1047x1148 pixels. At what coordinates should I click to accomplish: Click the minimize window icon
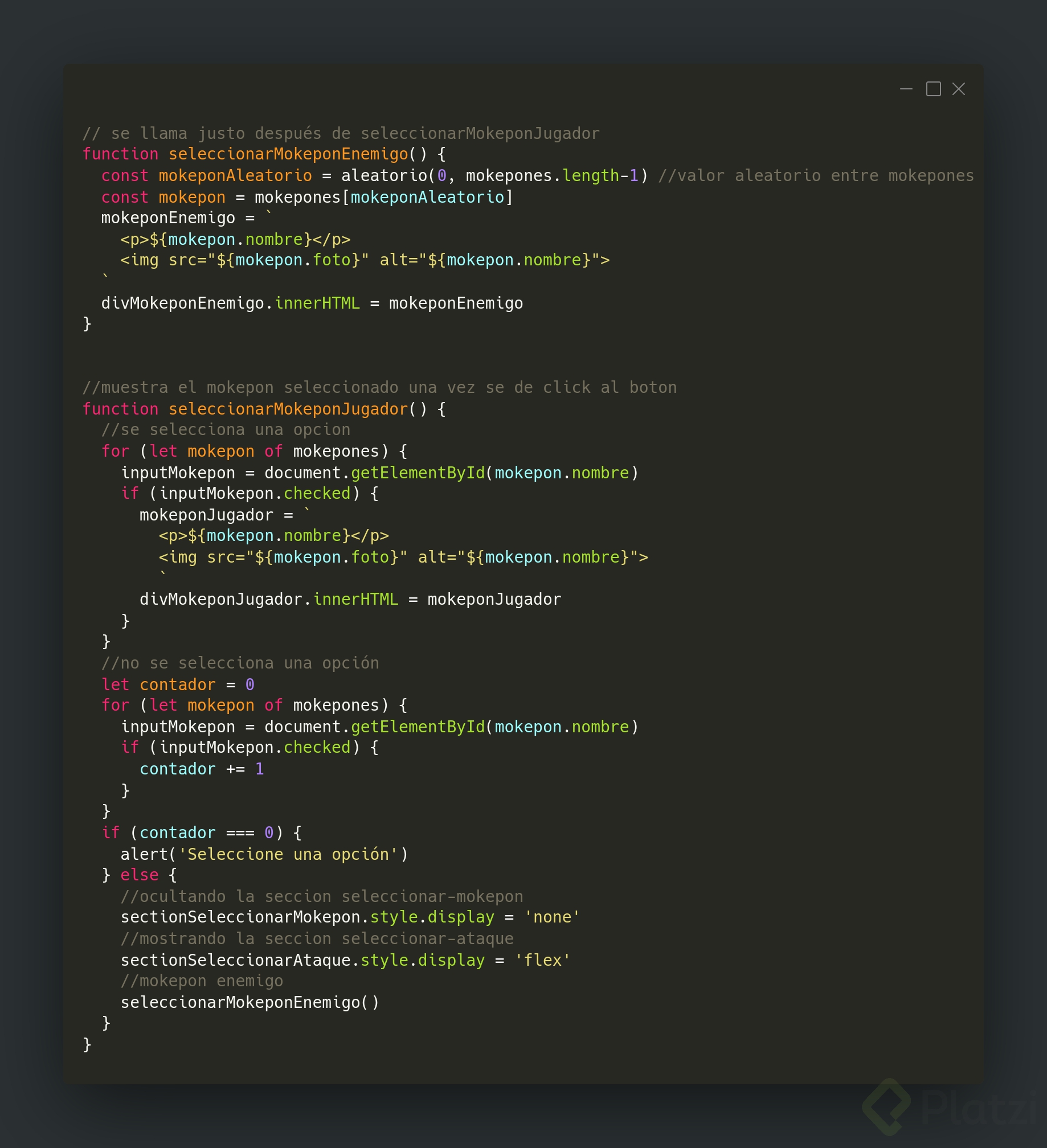[x=906, y=89]
